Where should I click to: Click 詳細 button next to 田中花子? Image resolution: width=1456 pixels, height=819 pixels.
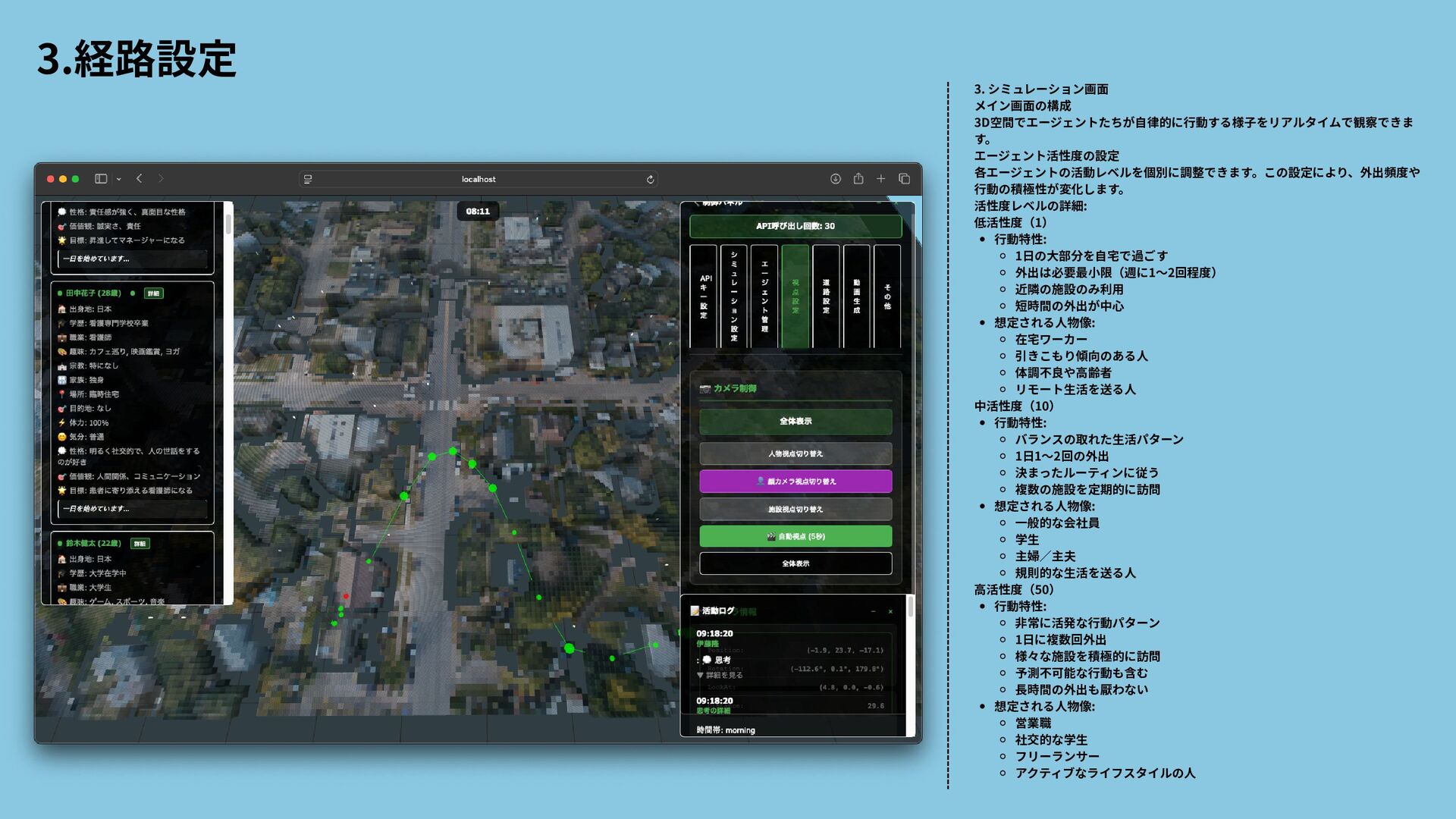coord(154,293)
